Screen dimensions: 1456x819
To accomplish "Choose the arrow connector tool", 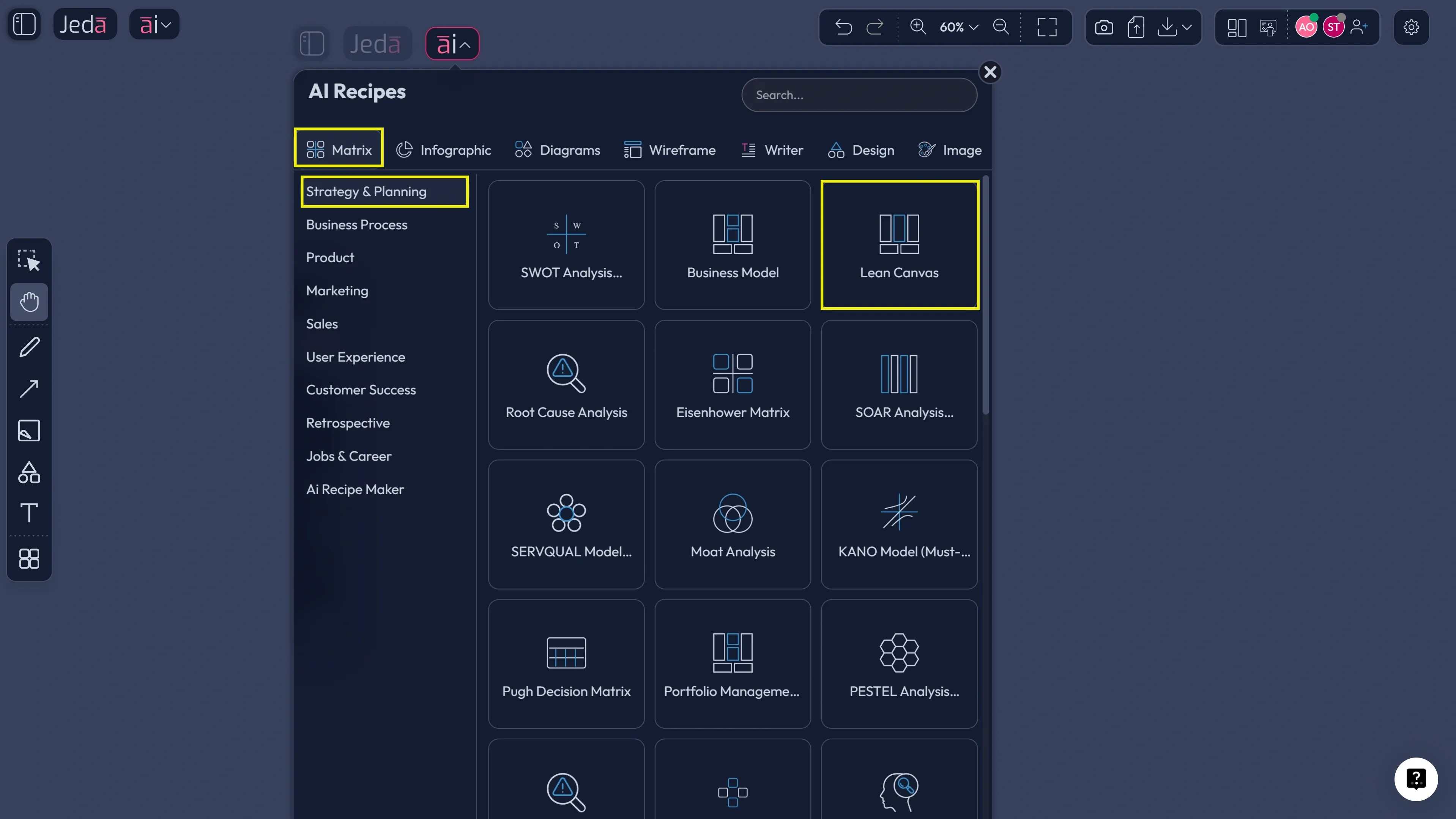I will pos(29,388).
